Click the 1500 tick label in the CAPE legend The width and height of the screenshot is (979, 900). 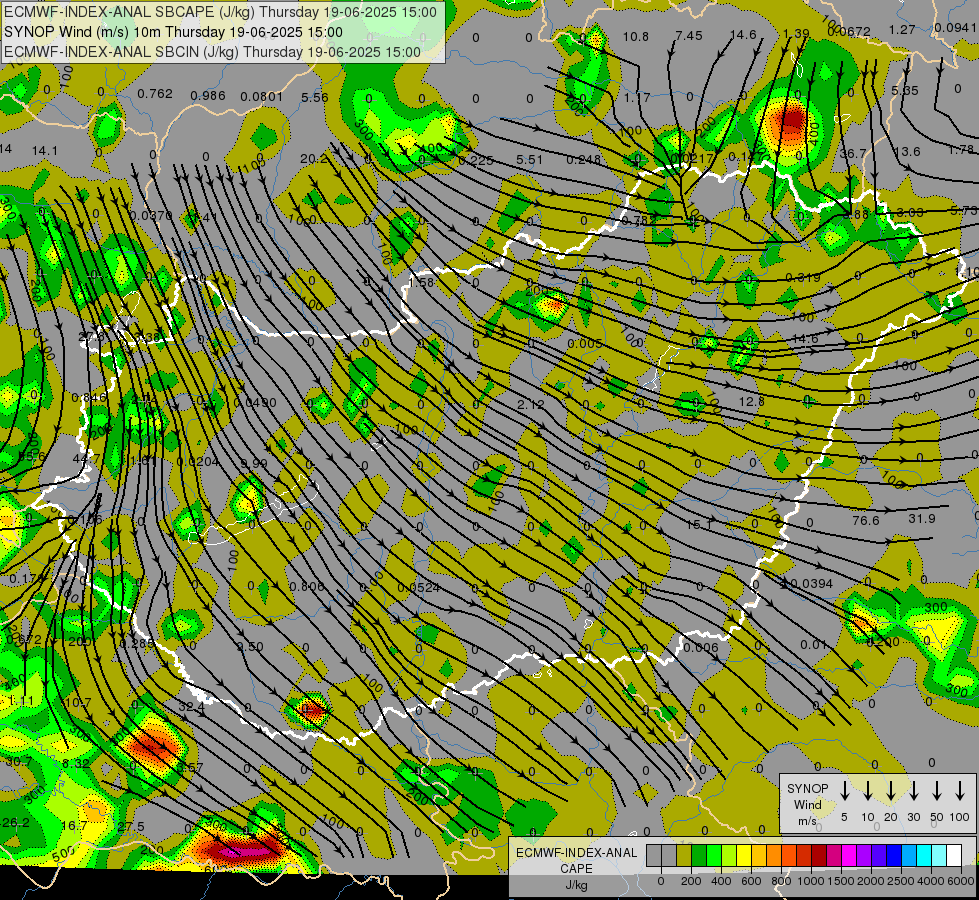point(840,881)
